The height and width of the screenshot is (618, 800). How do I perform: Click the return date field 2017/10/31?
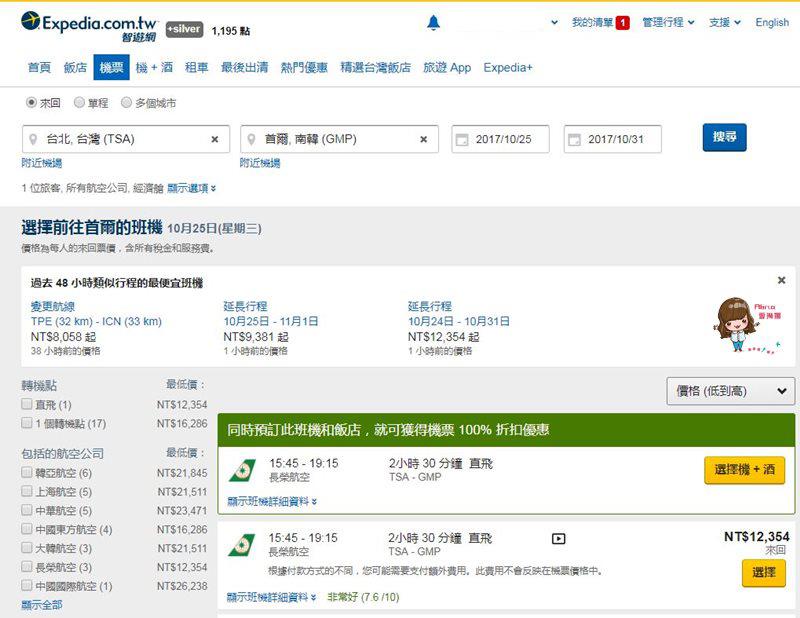613,139
